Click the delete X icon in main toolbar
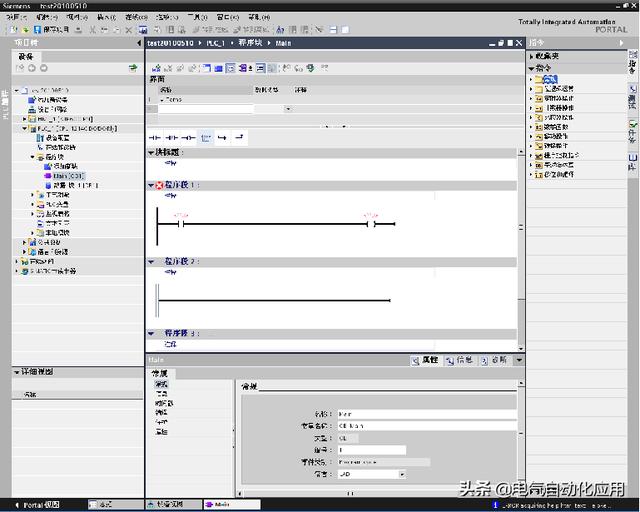 pyautogui.click(x=128, y=30)
